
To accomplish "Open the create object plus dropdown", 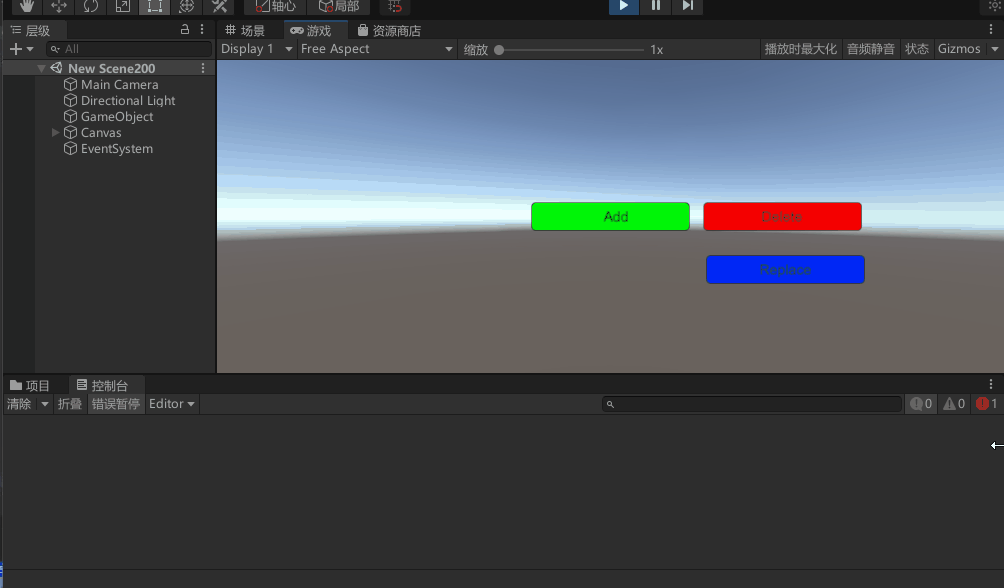I will point(21,49).
